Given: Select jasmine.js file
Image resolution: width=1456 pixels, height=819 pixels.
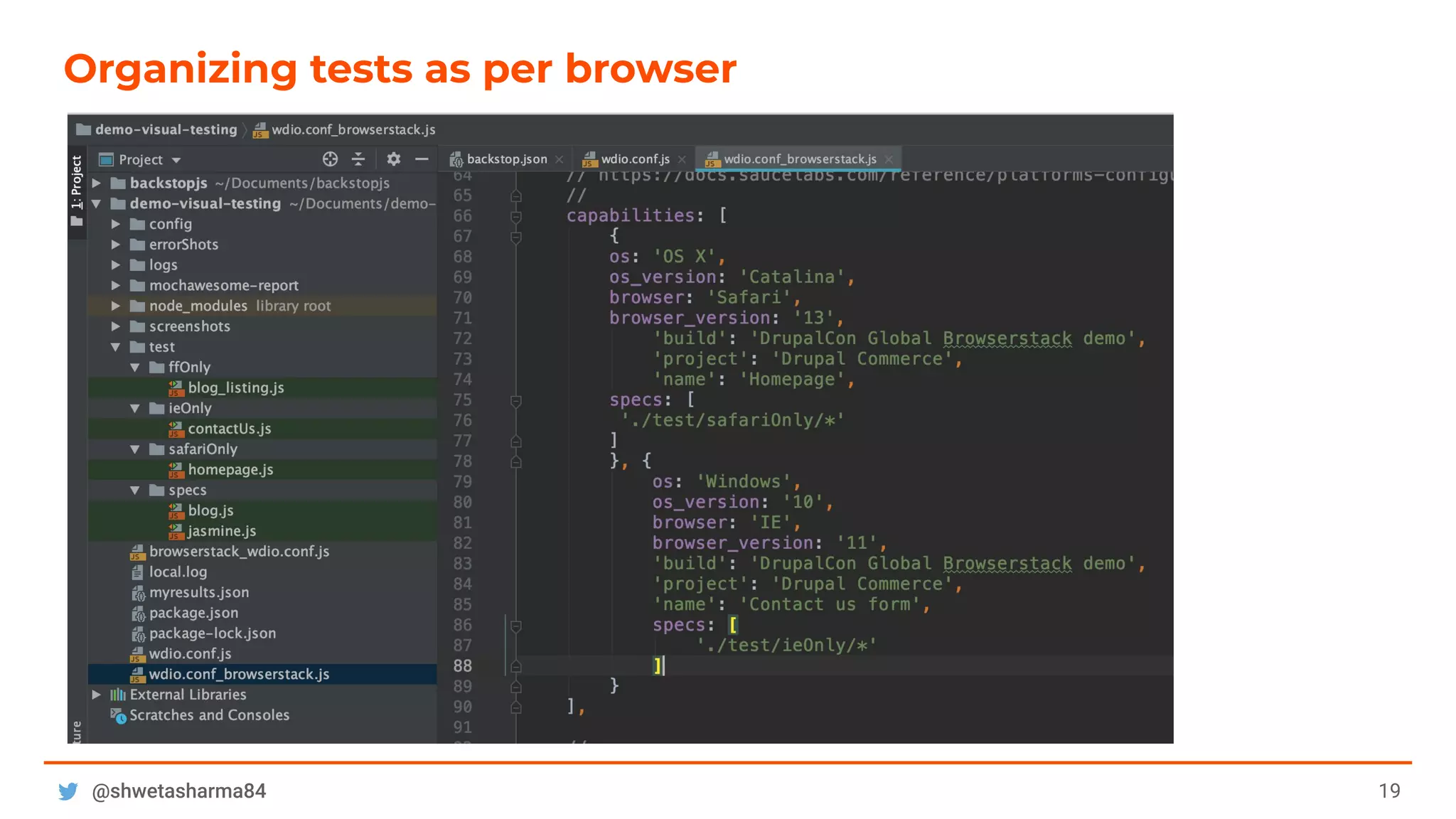Looking at the screenshot, I should click(x=262, y=531).
